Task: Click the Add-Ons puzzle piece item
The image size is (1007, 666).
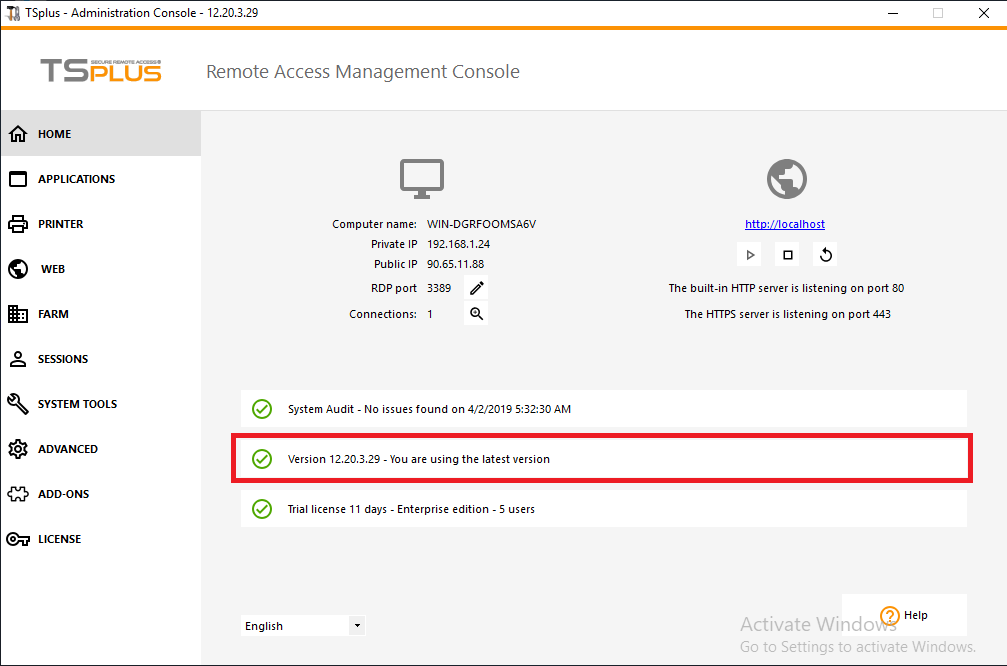Action: [63, 494]
